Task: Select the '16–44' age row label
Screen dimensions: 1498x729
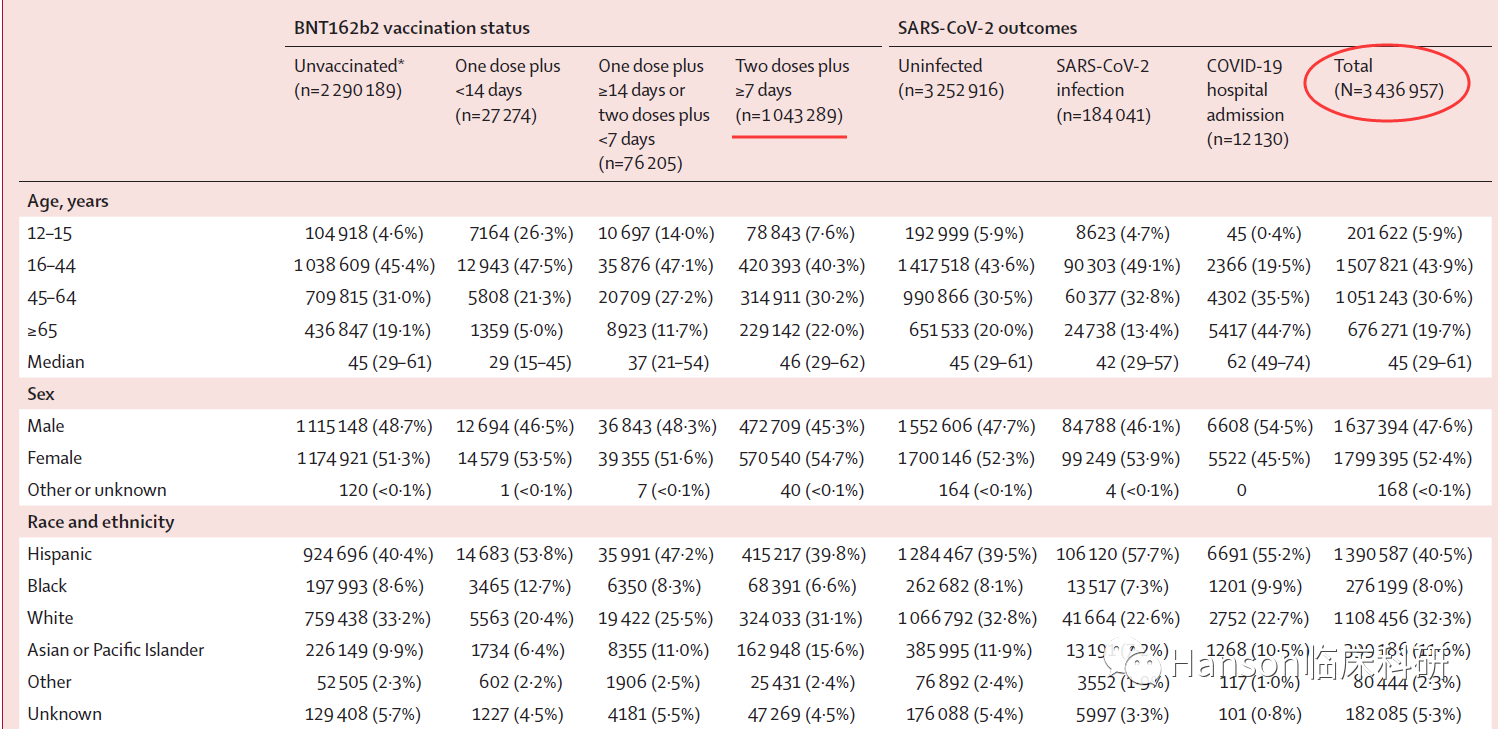Action: 52,265
